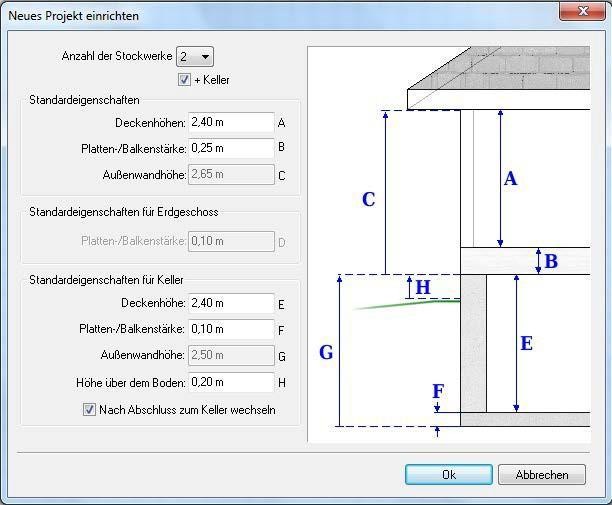Click the Keller Außenwandhöhe field labeled G
The image size is (612, 505).
pos(231,355)
